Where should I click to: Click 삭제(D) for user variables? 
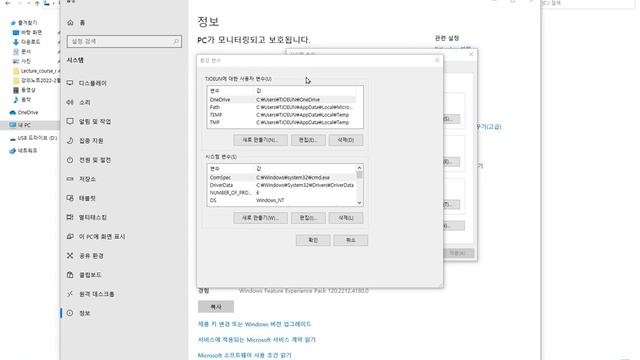[346, 140]
